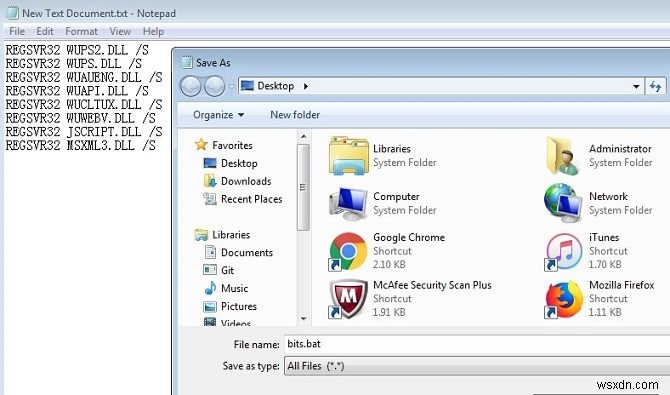The image size is (670, 395).
Task: Click the 'REGSVR32 WUPS2.DLL /S' line in Notepad
Action: pos(77,50)
